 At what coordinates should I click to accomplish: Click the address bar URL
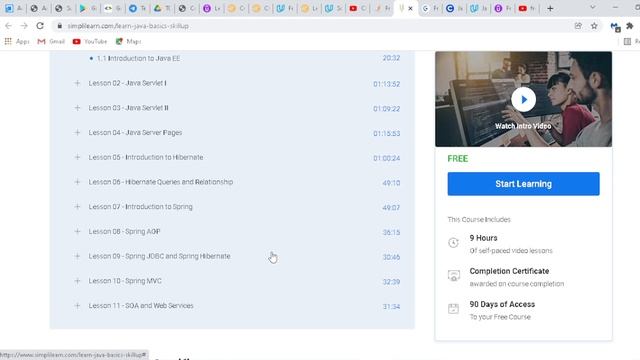[128, 26]
